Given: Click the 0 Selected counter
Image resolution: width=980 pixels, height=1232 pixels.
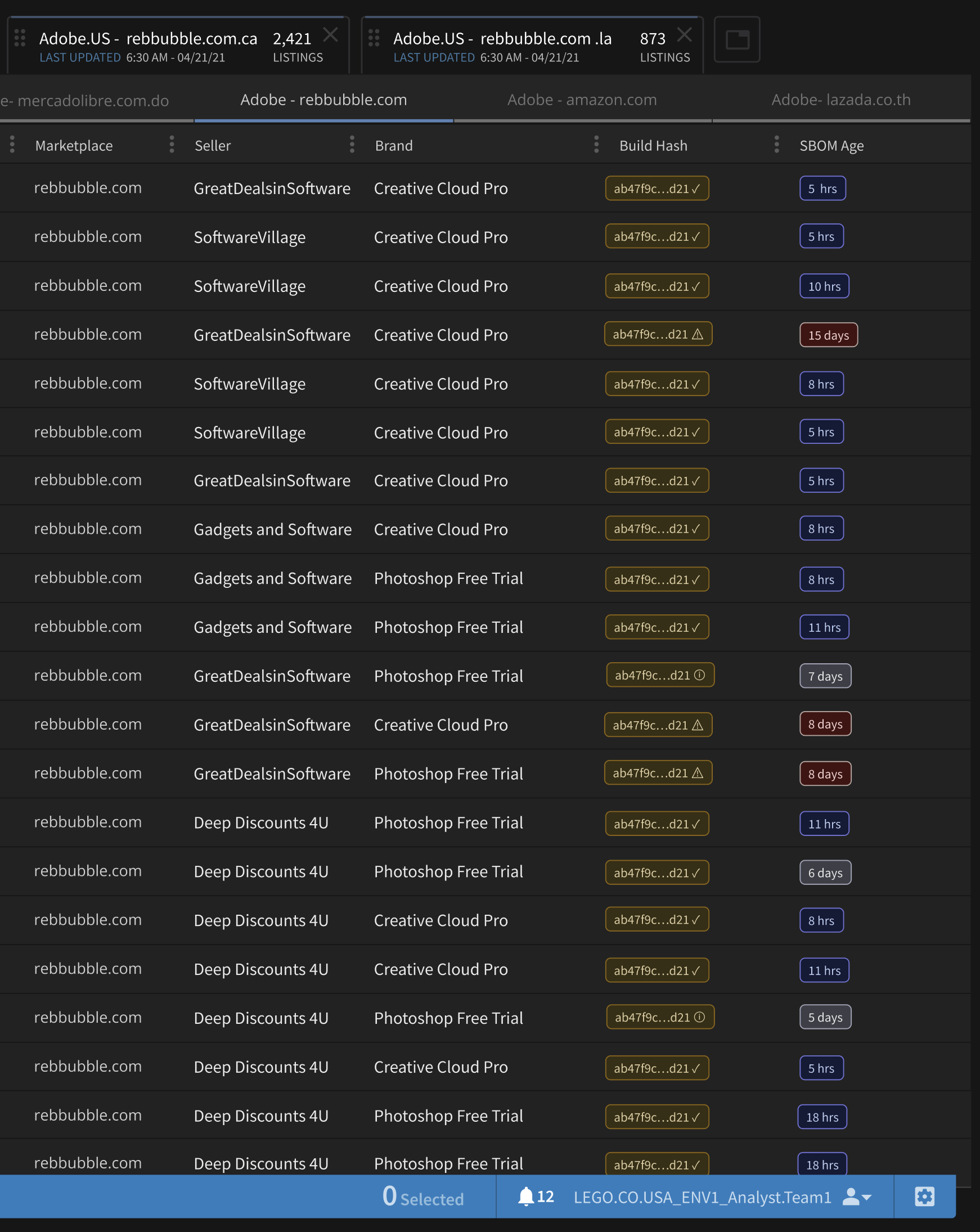Looking at the screenshot, I should [x=423, y=1197].
